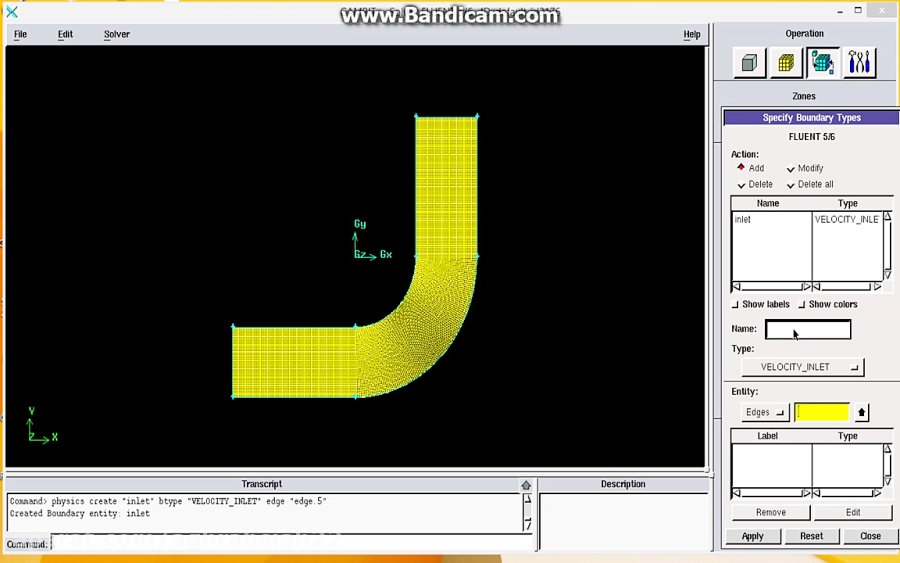
Task: Select the Add action radio button
Action: tap(741, 168)
